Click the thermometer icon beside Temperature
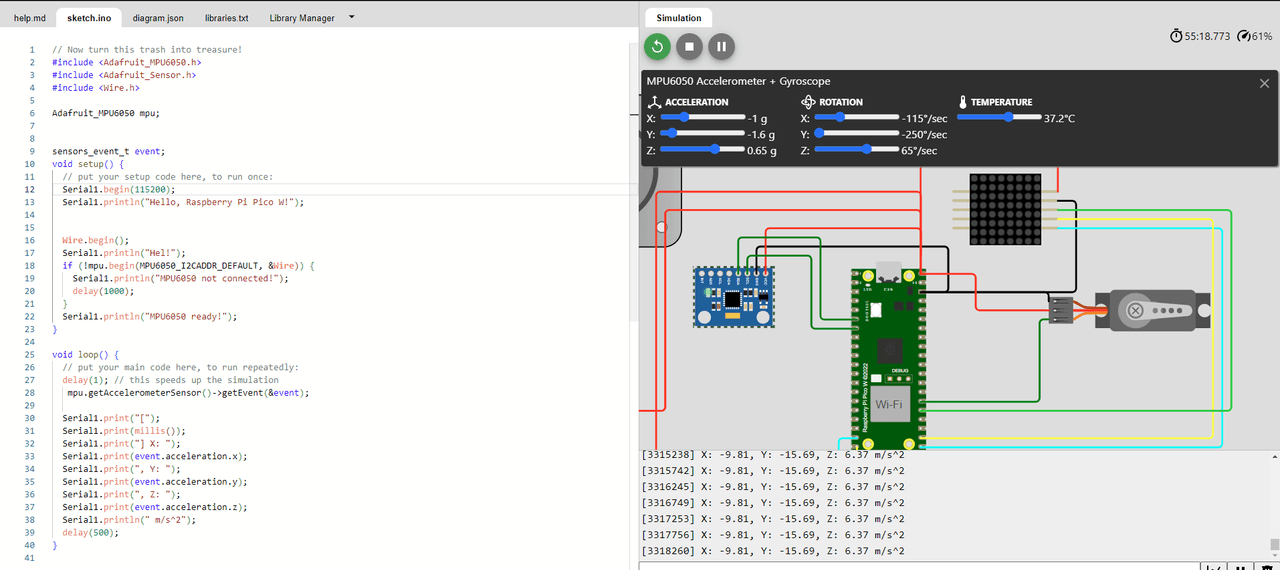1280x570 pixels. (x=963, y=102)
